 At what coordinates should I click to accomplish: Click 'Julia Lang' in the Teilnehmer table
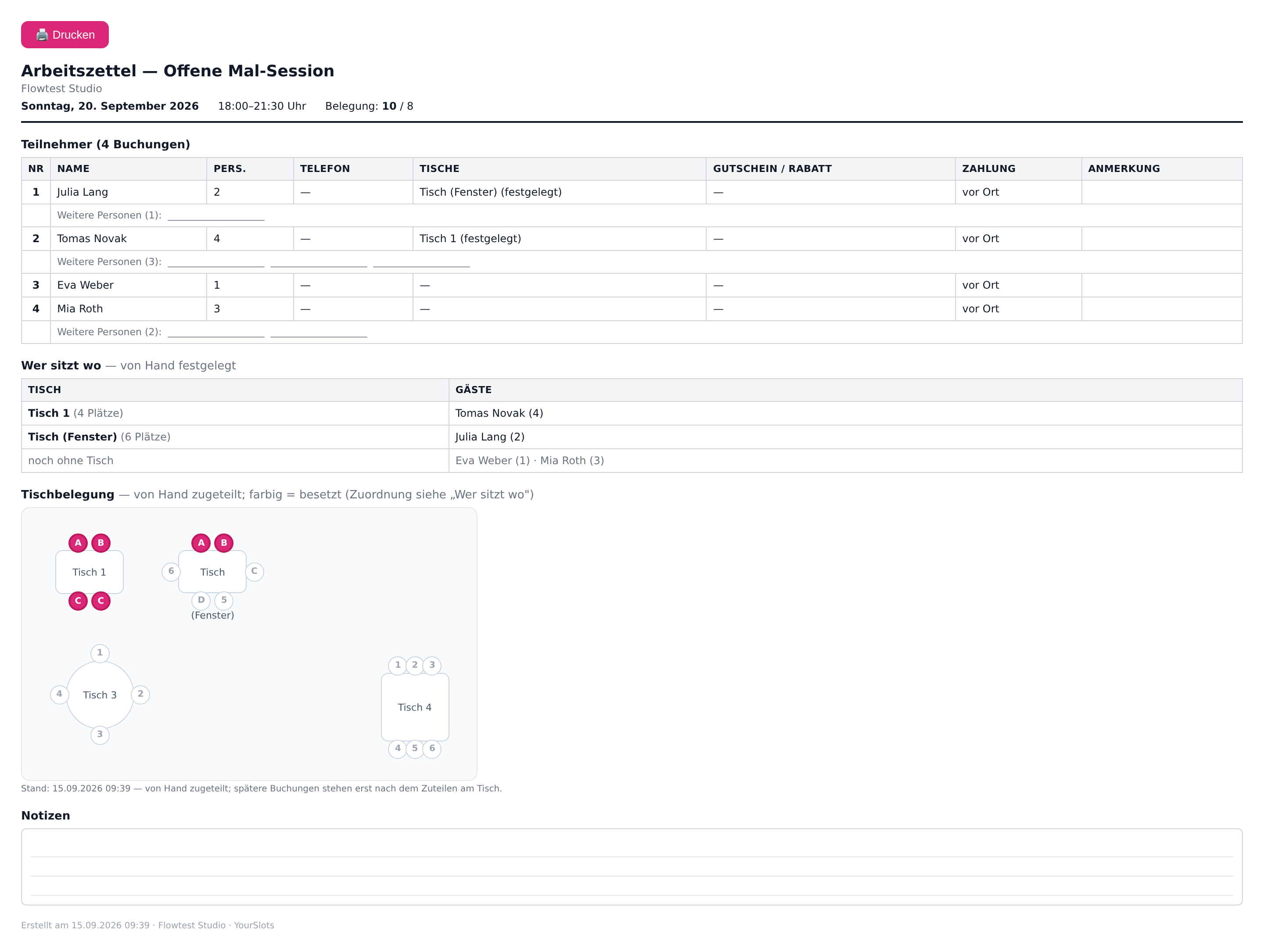click(82, 192)
